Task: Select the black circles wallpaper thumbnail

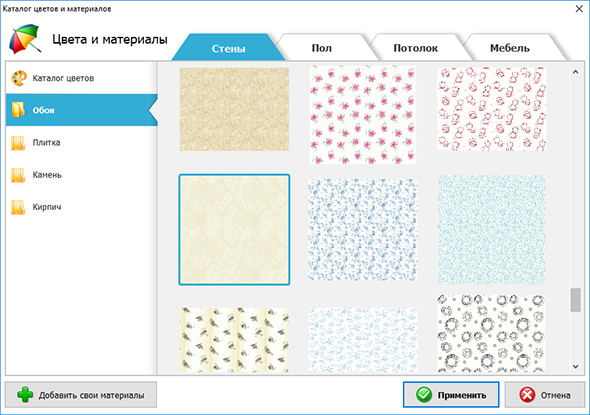Action: click(x=491, y=333)
